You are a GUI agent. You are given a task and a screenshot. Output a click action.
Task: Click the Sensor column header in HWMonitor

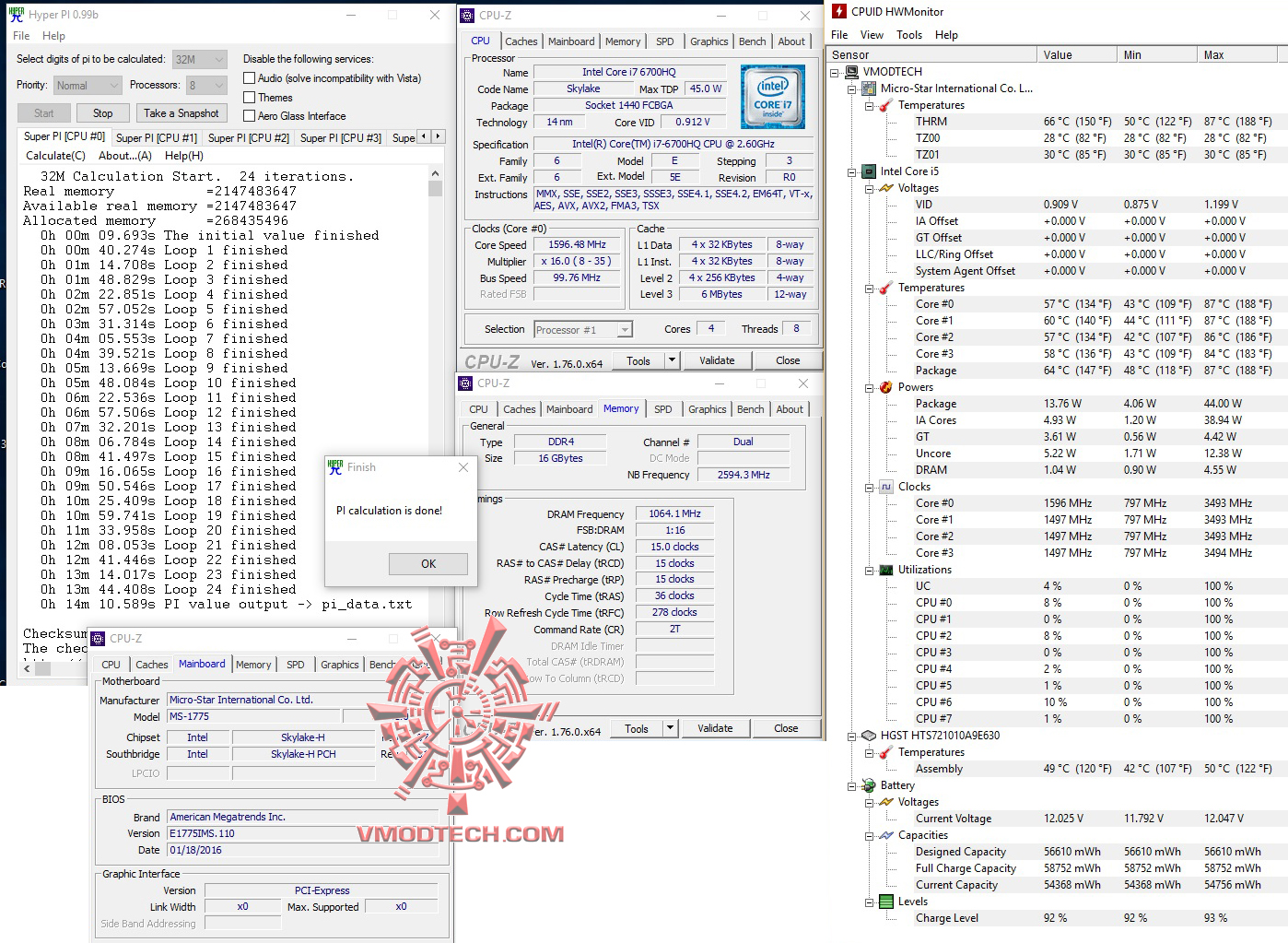click(x=932, y=55)
